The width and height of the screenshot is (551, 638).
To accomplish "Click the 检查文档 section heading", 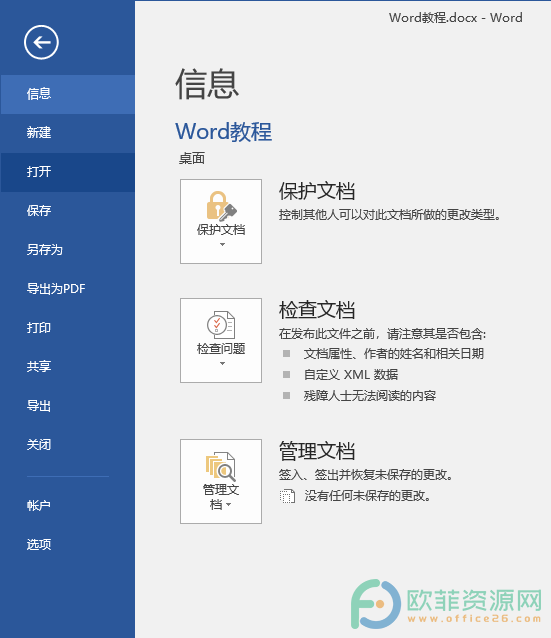I will tap(317, 310).
